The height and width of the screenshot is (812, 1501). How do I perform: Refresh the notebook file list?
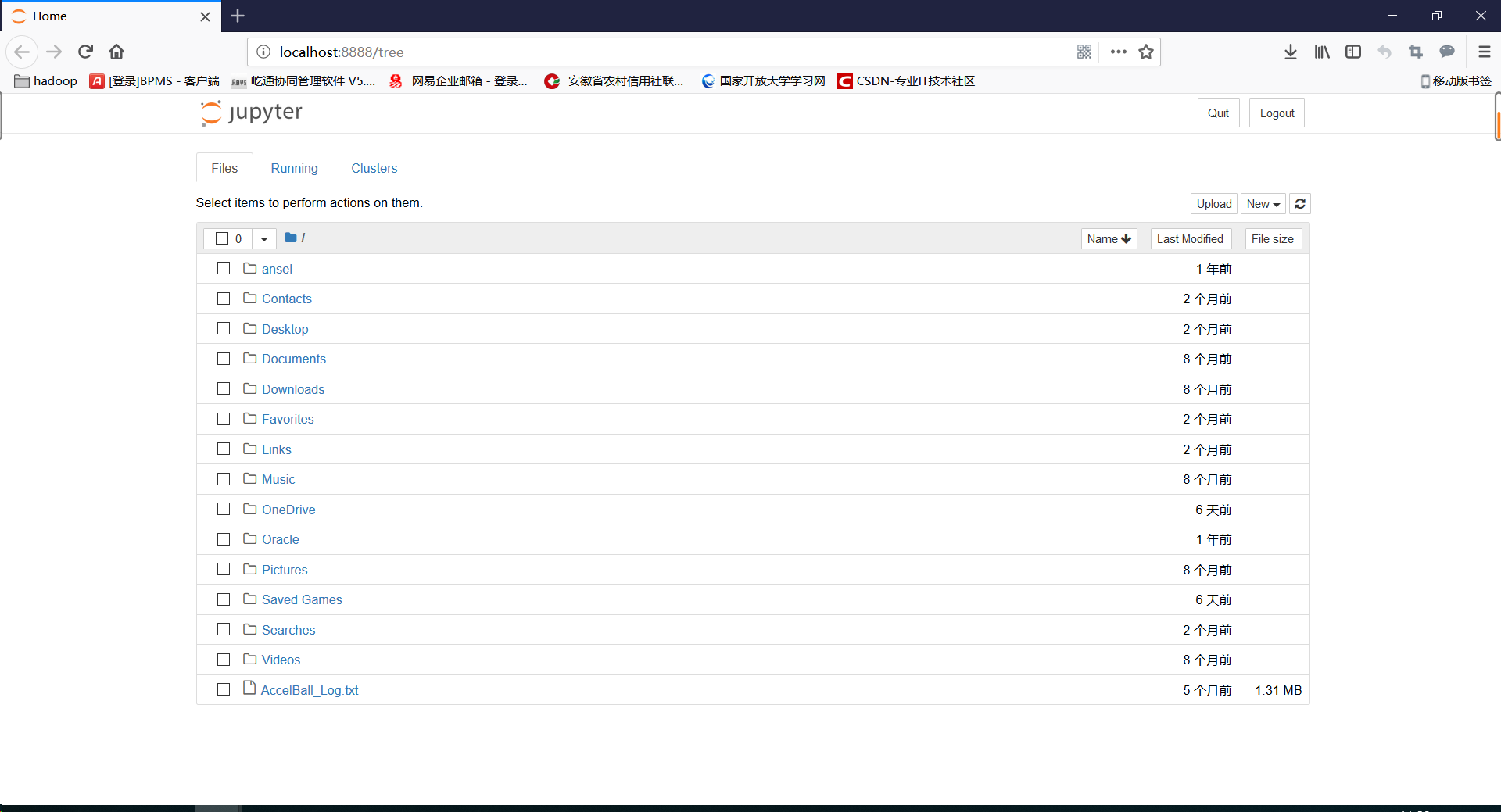(x=1300, y=203)
